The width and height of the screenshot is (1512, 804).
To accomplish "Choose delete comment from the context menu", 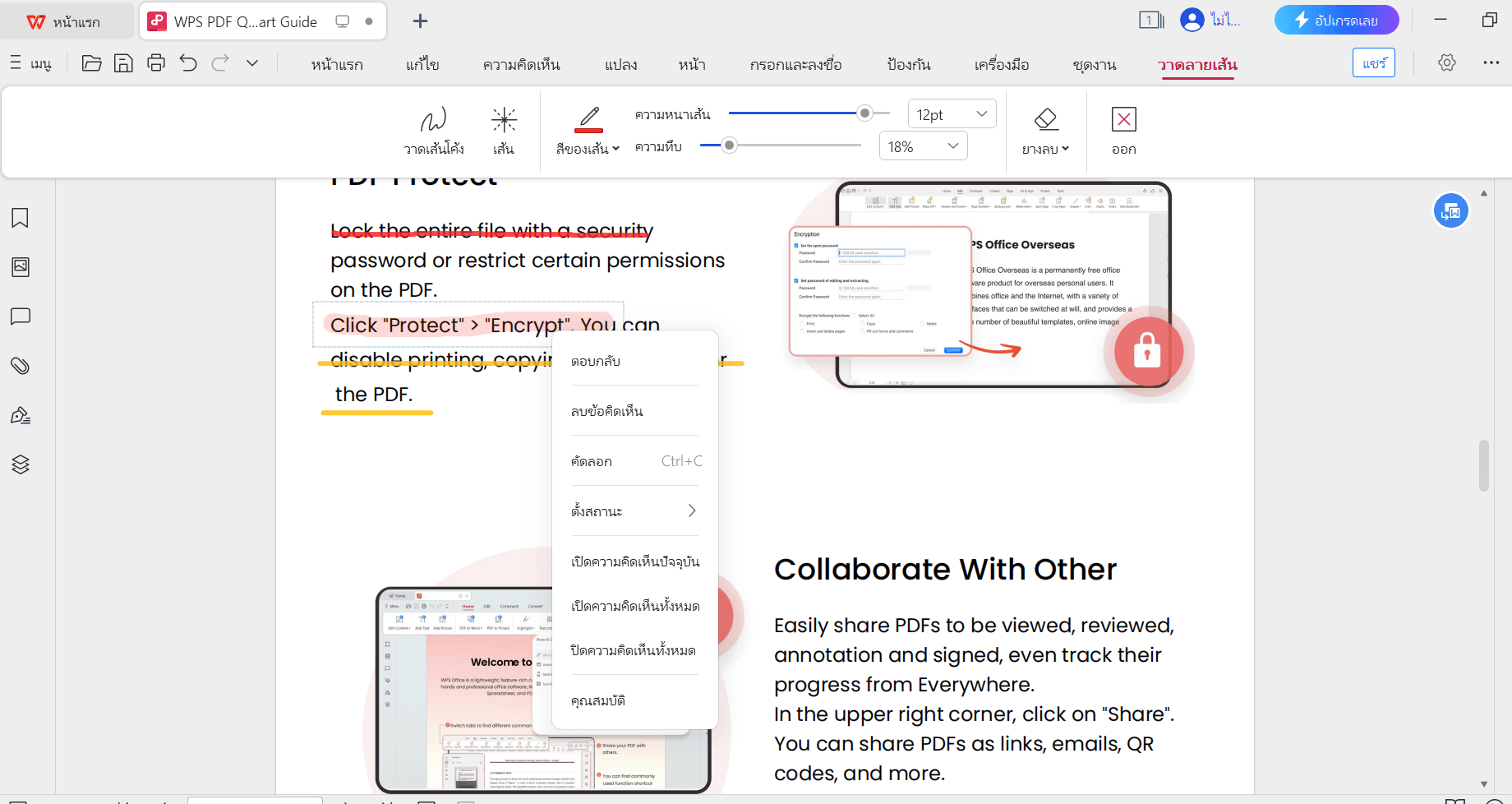I will click(607, 411).
